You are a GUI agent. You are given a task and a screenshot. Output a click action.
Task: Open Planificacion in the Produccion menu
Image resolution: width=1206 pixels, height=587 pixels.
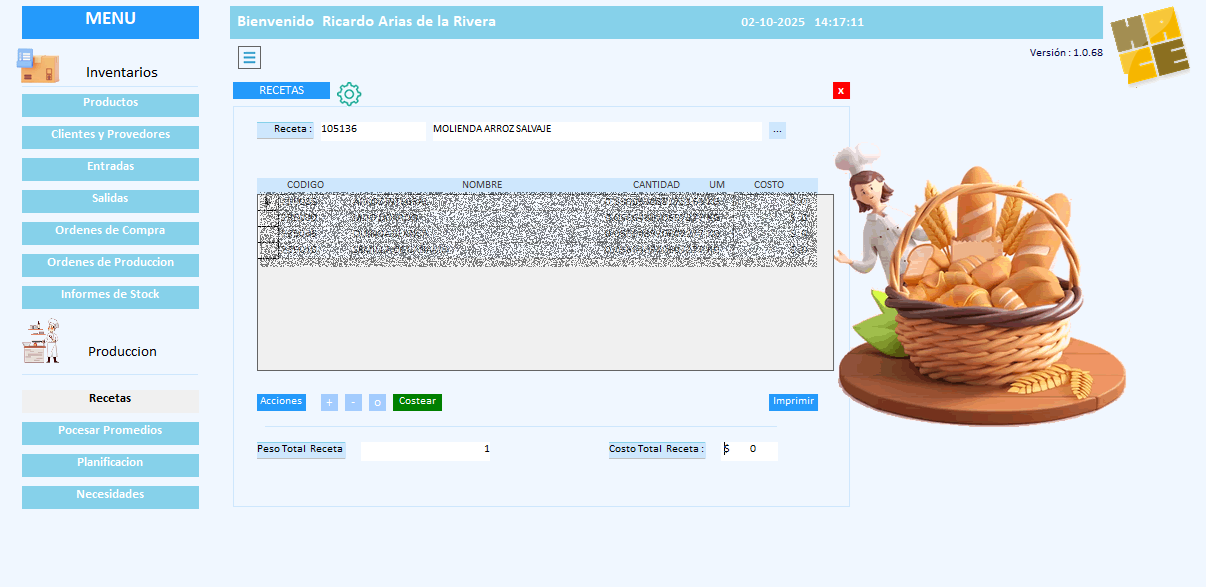pos(110,464)
